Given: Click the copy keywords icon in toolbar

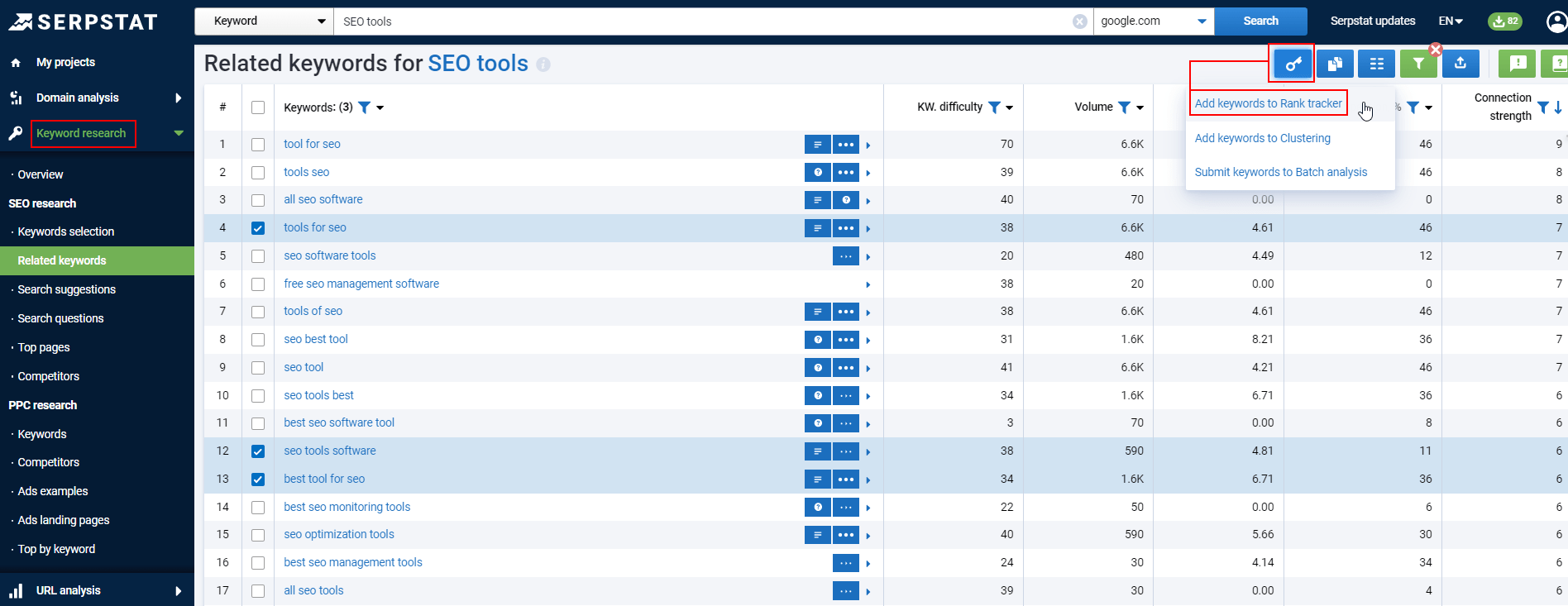Looking at the screenshot, I should tap(1335, 64).
